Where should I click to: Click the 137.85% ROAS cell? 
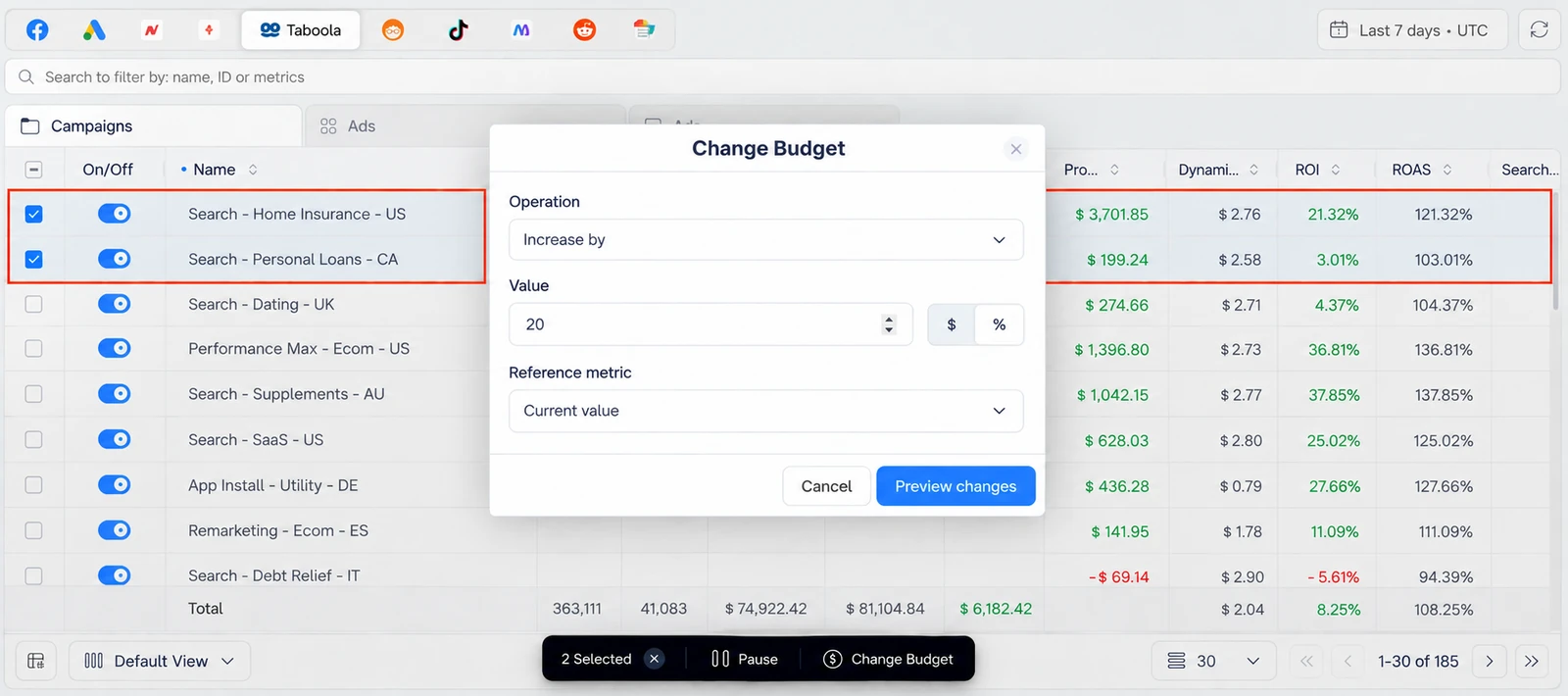click(1443, 395)
